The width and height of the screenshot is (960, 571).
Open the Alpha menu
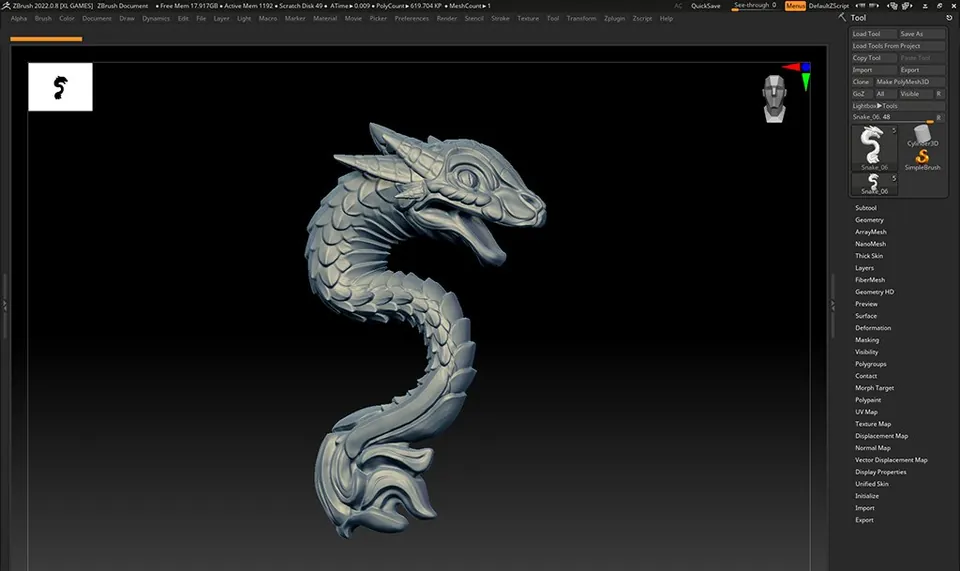coord(19,18)
